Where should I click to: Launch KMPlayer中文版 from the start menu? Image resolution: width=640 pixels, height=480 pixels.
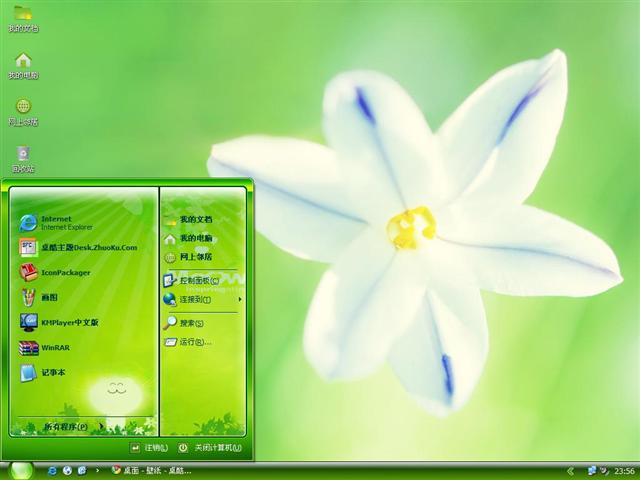pos(59,322)
